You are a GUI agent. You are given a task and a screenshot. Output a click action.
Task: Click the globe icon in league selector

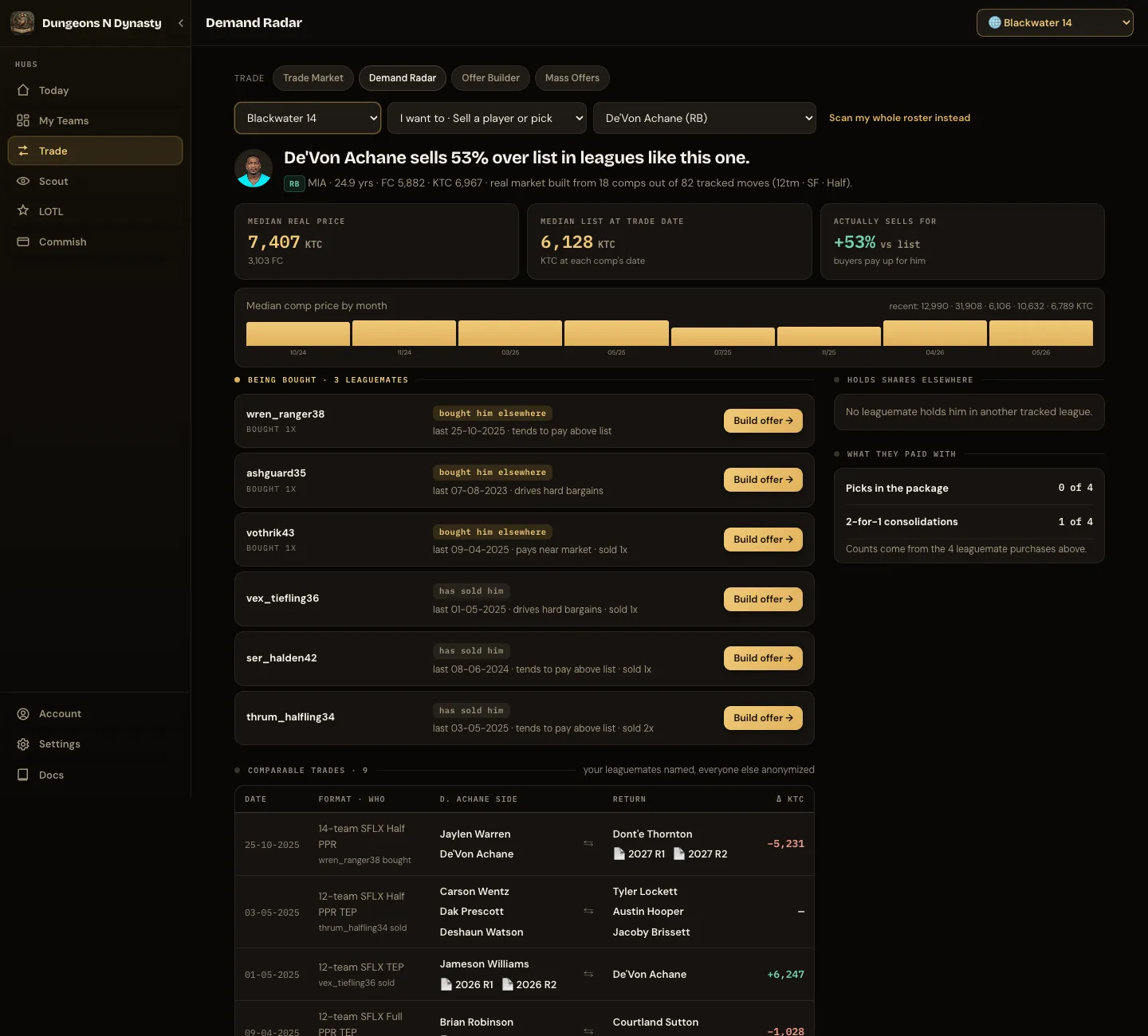(994, 22)
